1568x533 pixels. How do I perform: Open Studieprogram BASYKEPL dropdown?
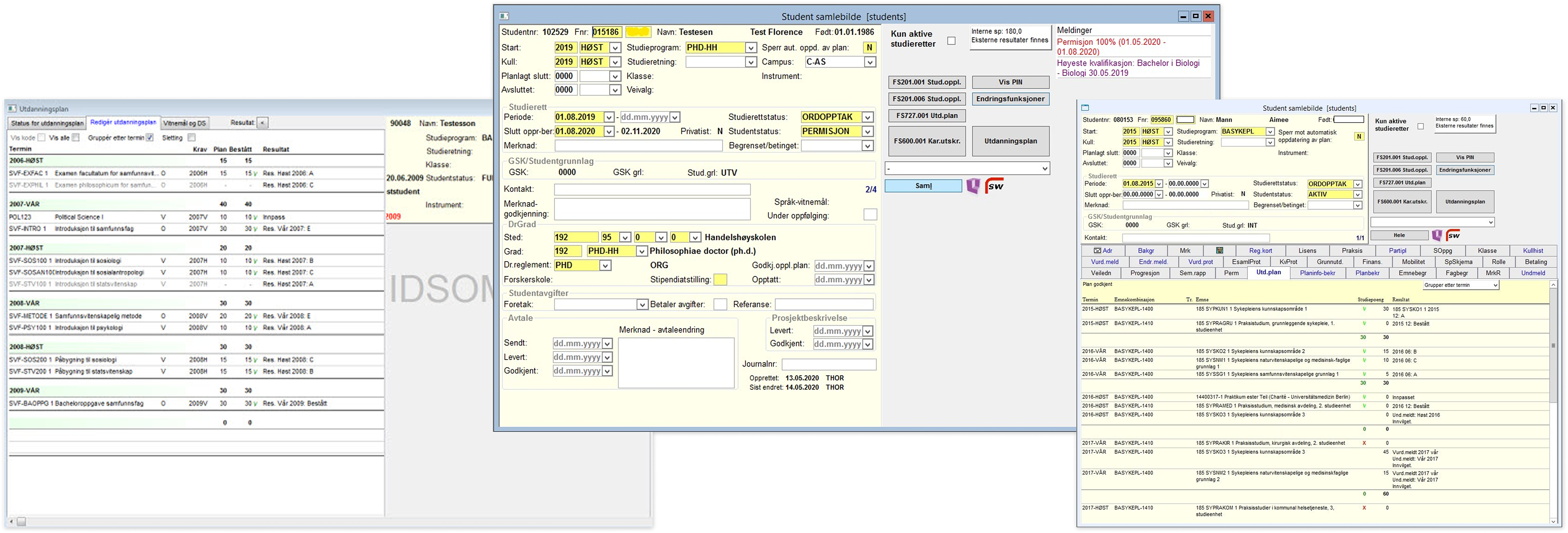coord(1270,132)
